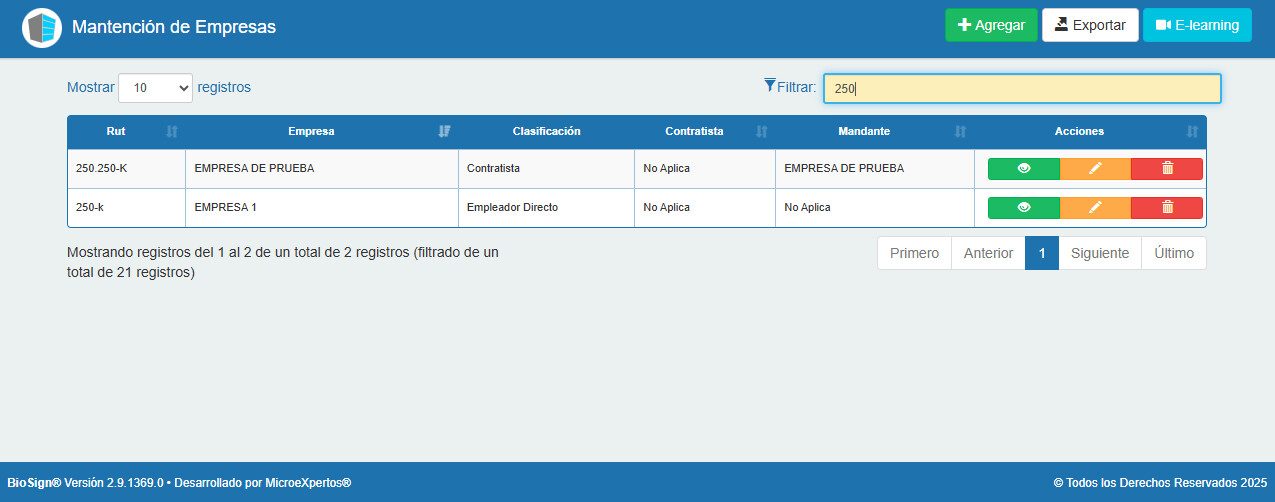Image resolution: width=1275 pixels, height=502 pixels.
Task: Click the Empresa cell EMPRESA 1
Action: tap(322, 208)
